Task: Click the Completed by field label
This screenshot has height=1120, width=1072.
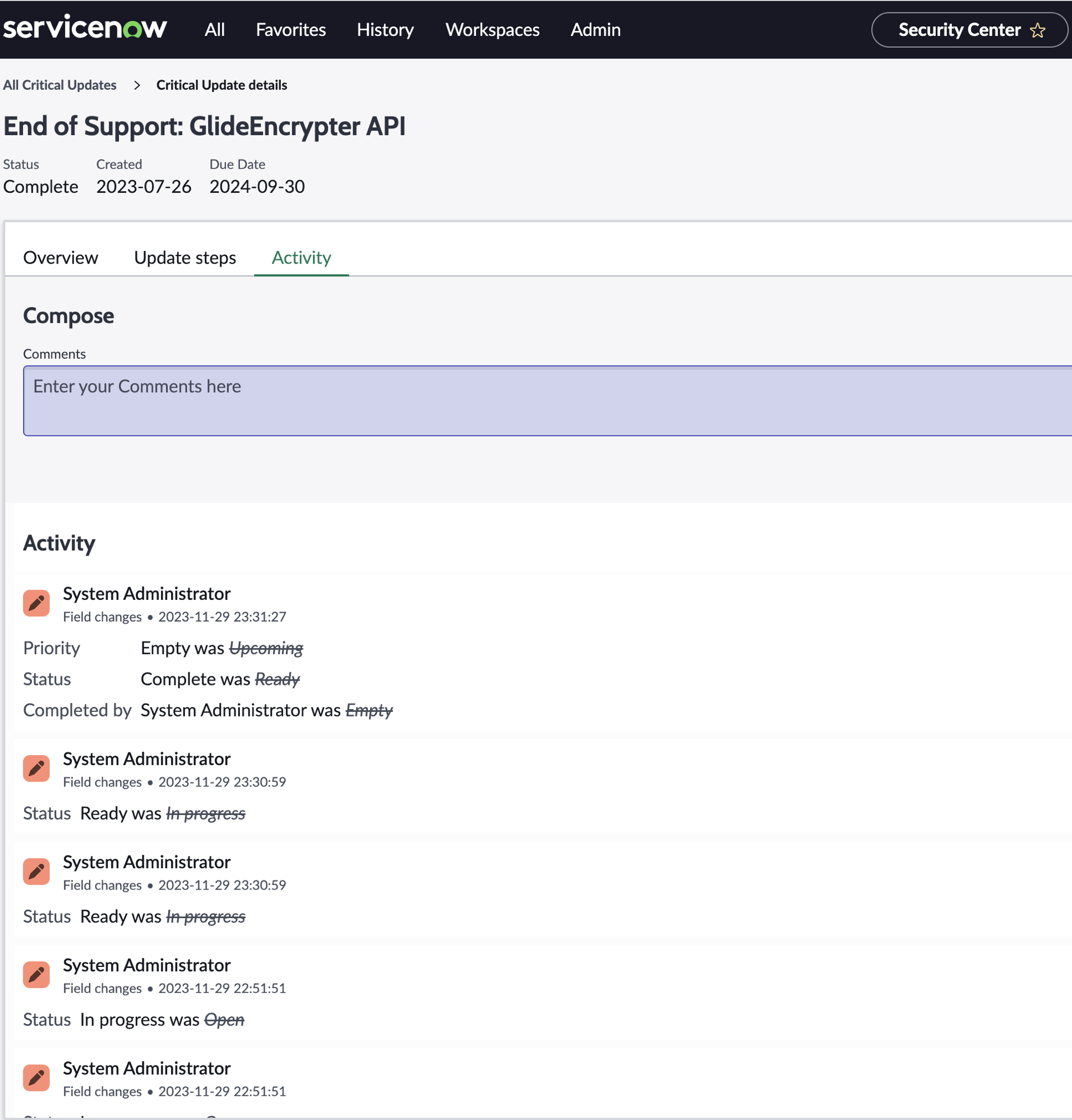Action: tap(77, 710)
